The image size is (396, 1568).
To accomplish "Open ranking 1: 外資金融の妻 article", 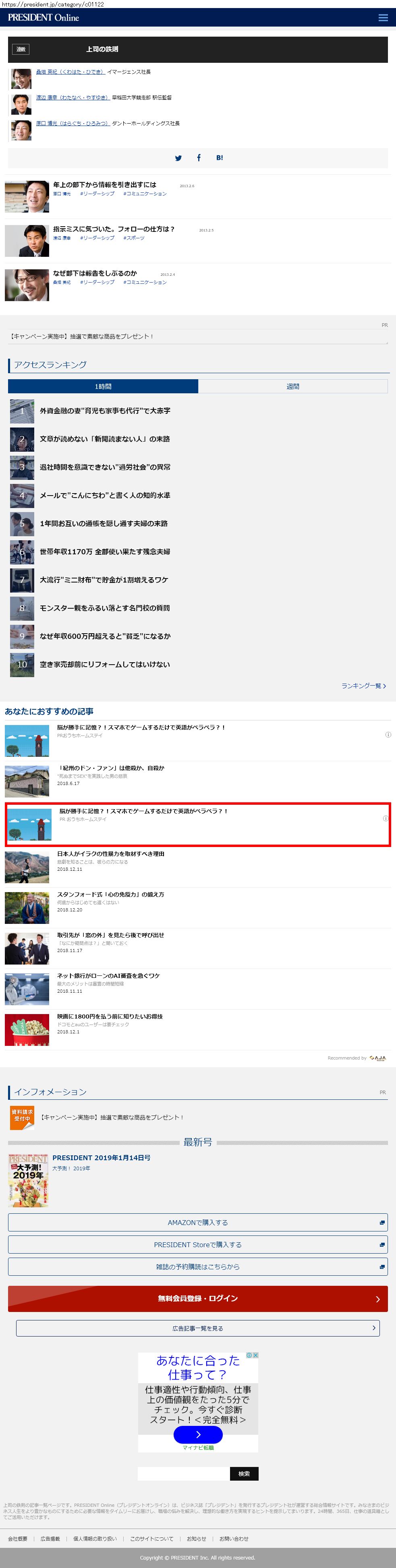I will tap(105, 411).
